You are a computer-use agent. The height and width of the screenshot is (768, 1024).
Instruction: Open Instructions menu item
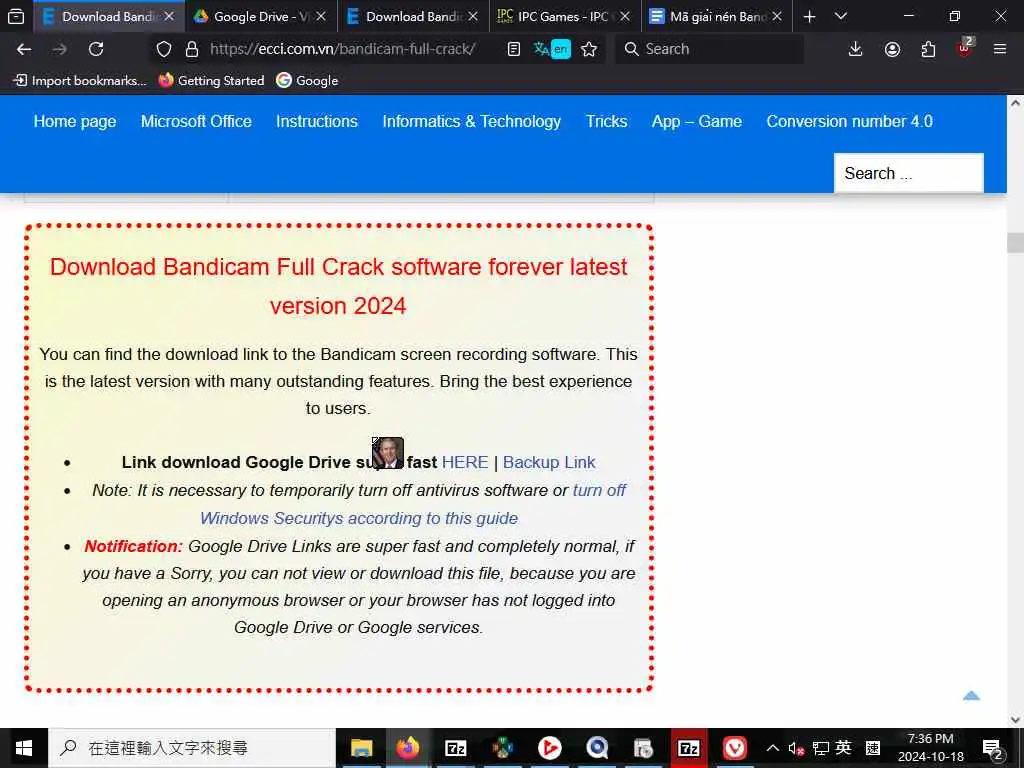(x=317, y=121)
